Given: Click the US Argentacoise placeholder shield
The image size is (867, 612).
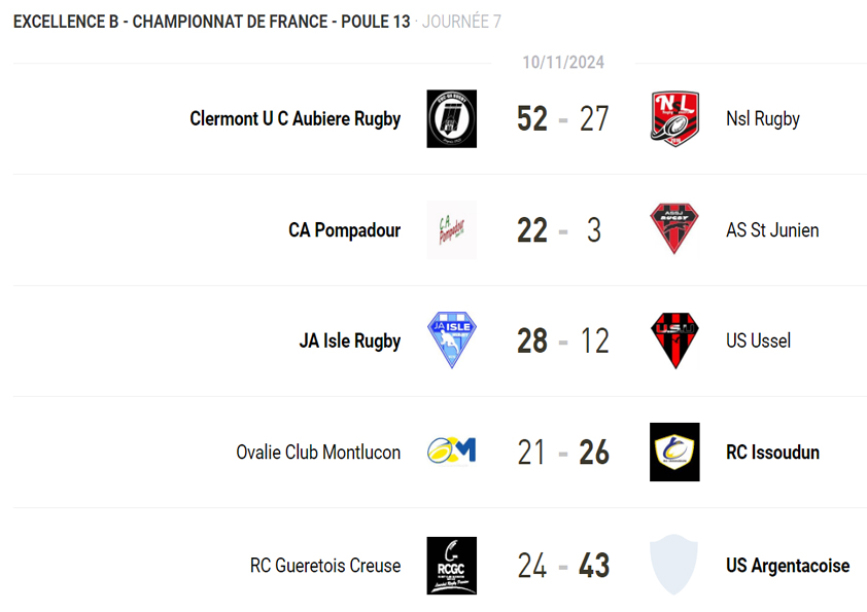Looking at the screenshot, I should click(674, 565).
